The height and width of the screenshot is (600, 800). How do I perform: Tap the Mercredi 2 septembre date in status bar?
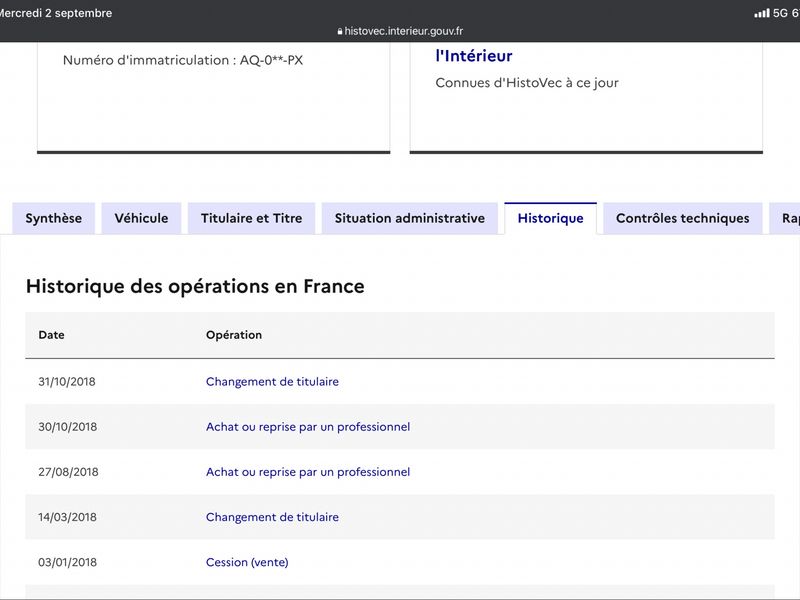pyautogui.click(x=55, y=13)
